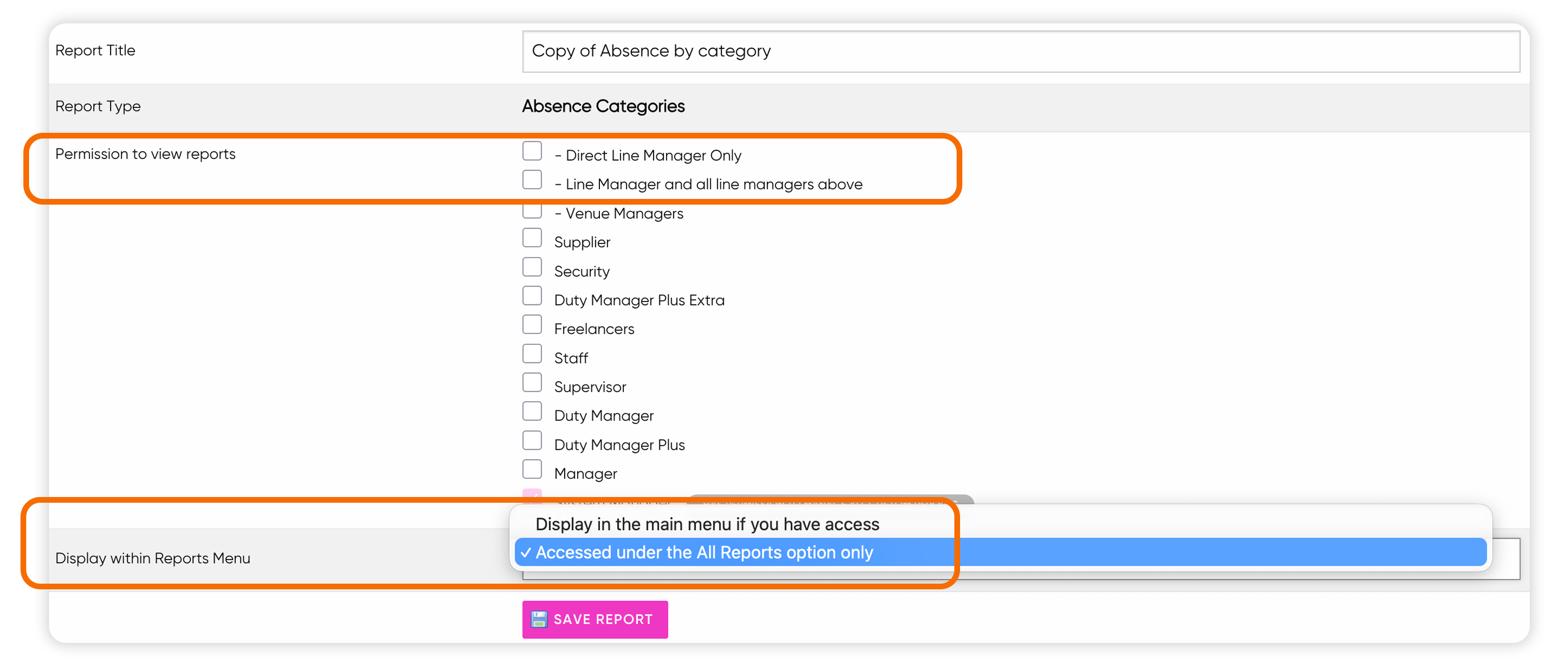
Task: Tick the Supplier permission checkbox
Action: pos(532,238)
